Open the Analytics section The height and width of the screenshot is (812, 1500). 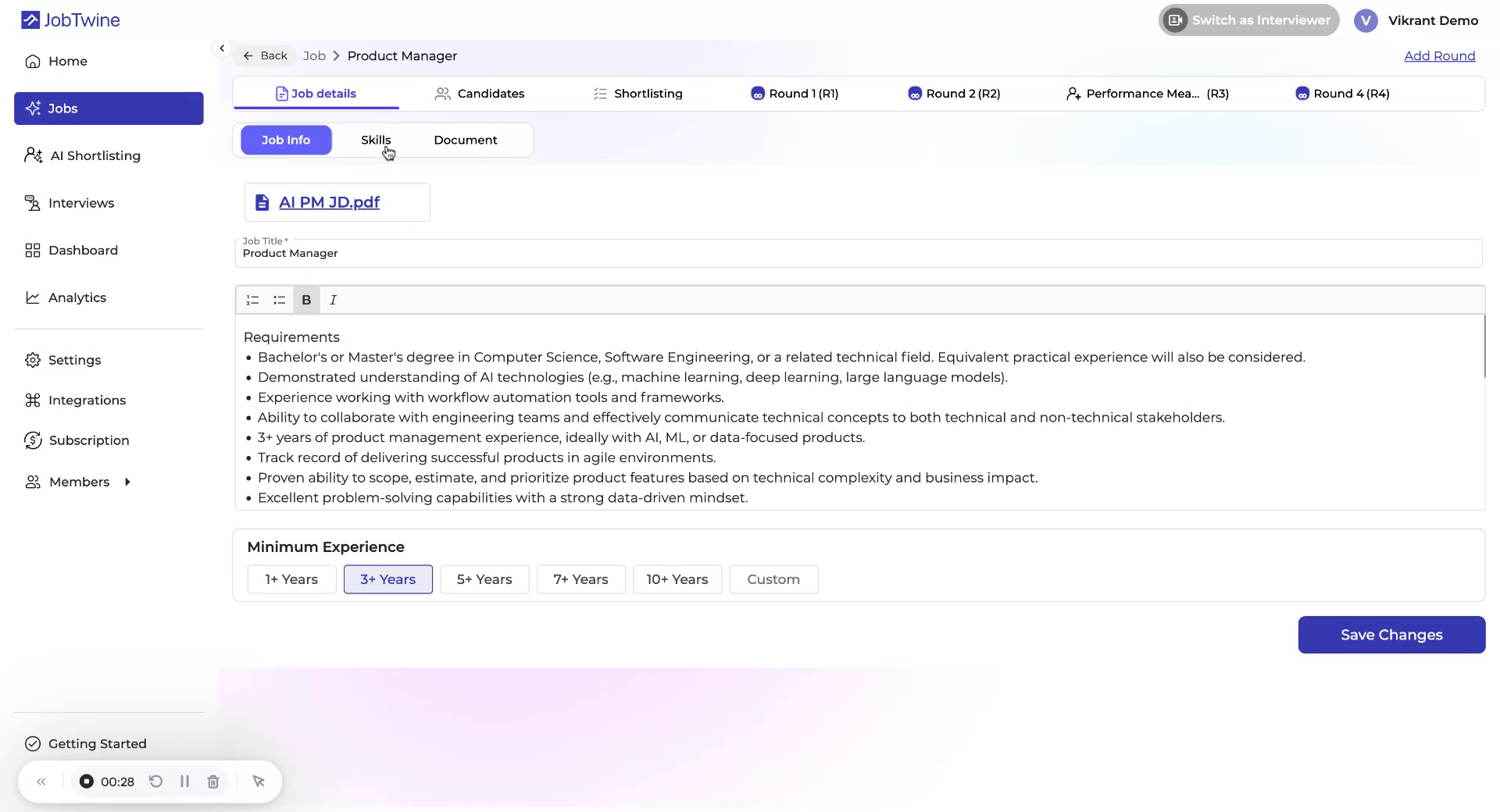pos(77,297)
